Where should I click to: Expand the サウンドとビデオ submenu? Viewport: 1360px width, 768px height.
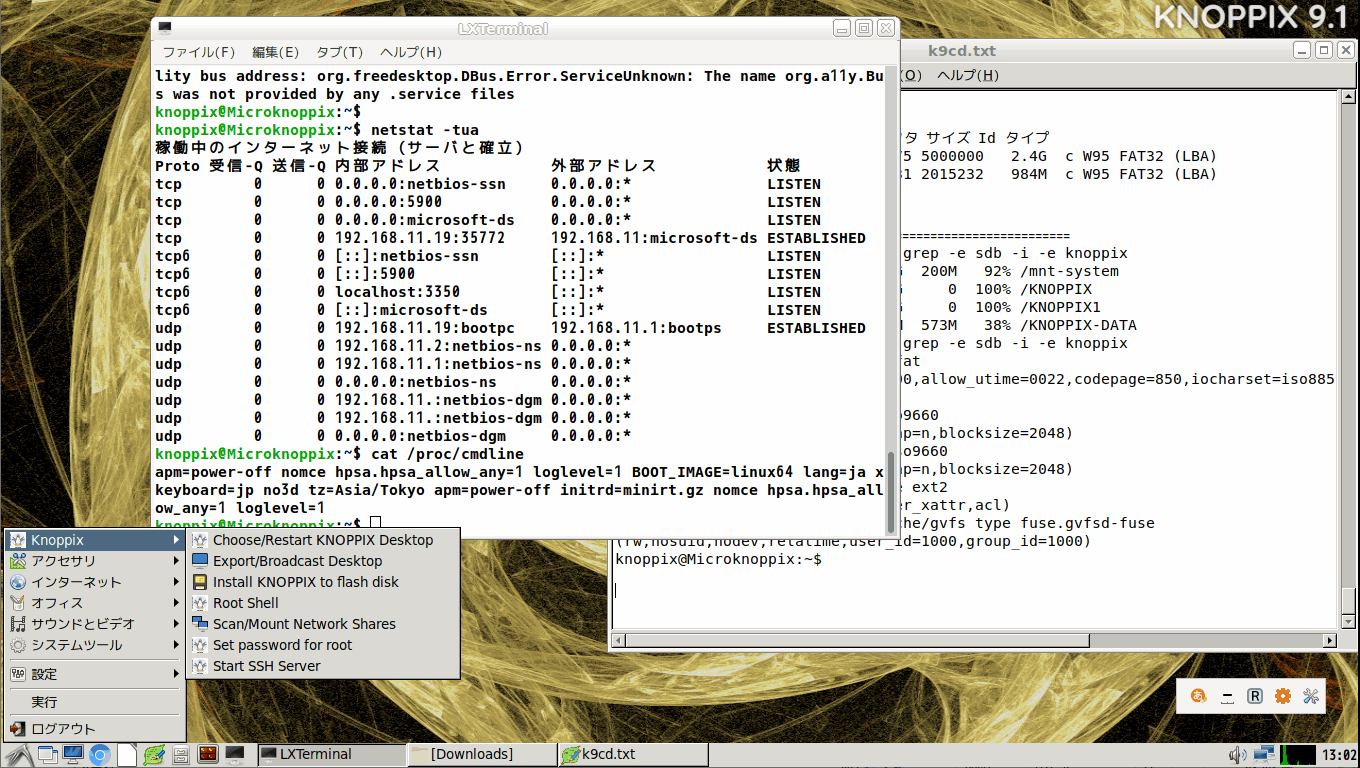click(x=95, y=624)
